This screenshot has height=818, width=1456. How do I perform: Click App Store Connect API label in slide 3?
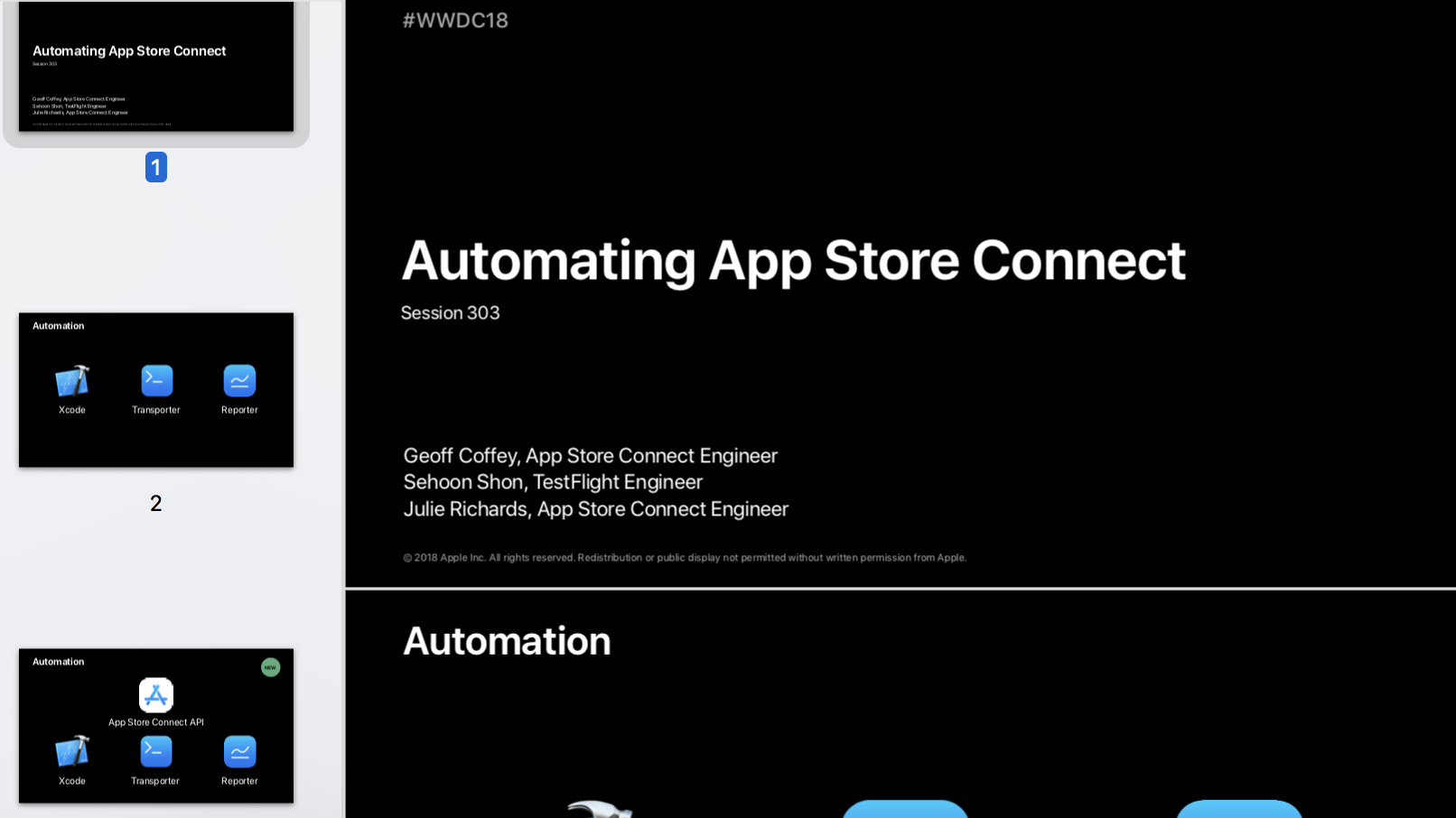point(156,722)
